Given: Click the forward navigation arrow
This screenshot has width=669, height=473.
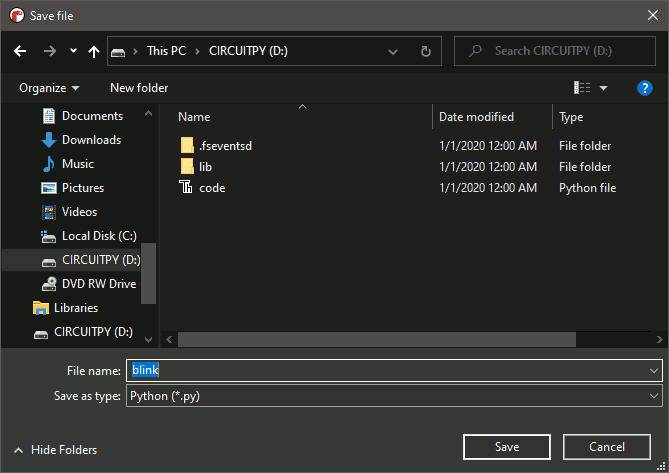Looking at the screenshot, I should pos(50,52).
